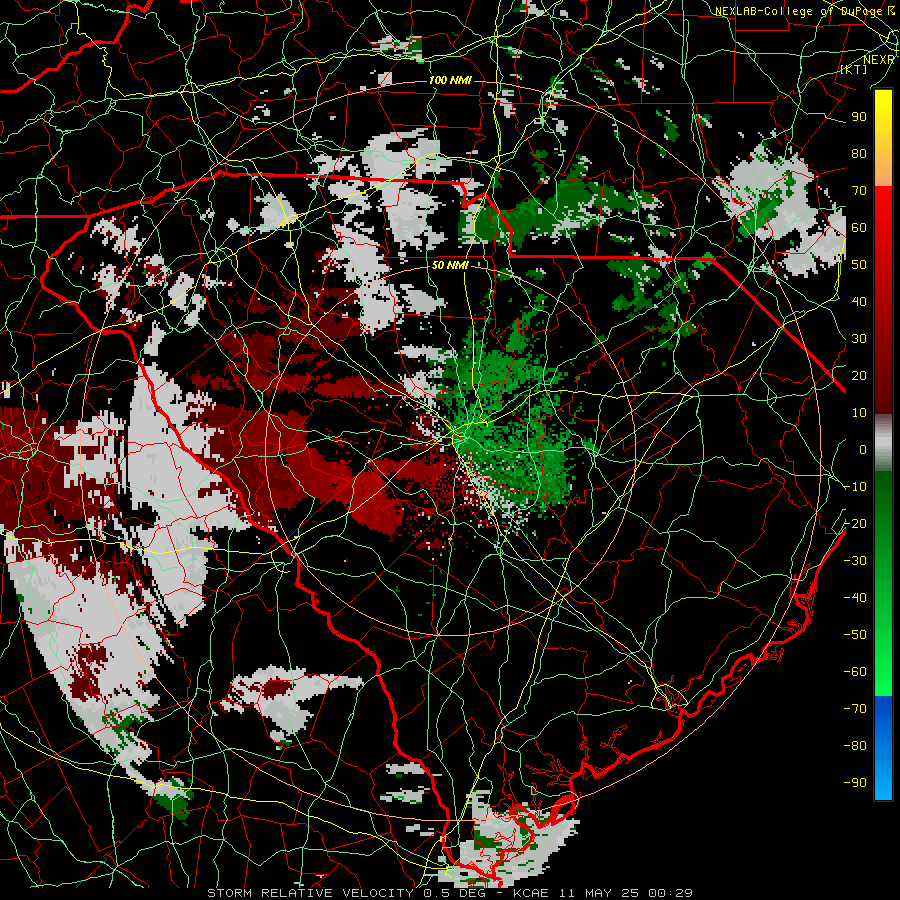Click the NEXR label above the color scale

(879, 60)
